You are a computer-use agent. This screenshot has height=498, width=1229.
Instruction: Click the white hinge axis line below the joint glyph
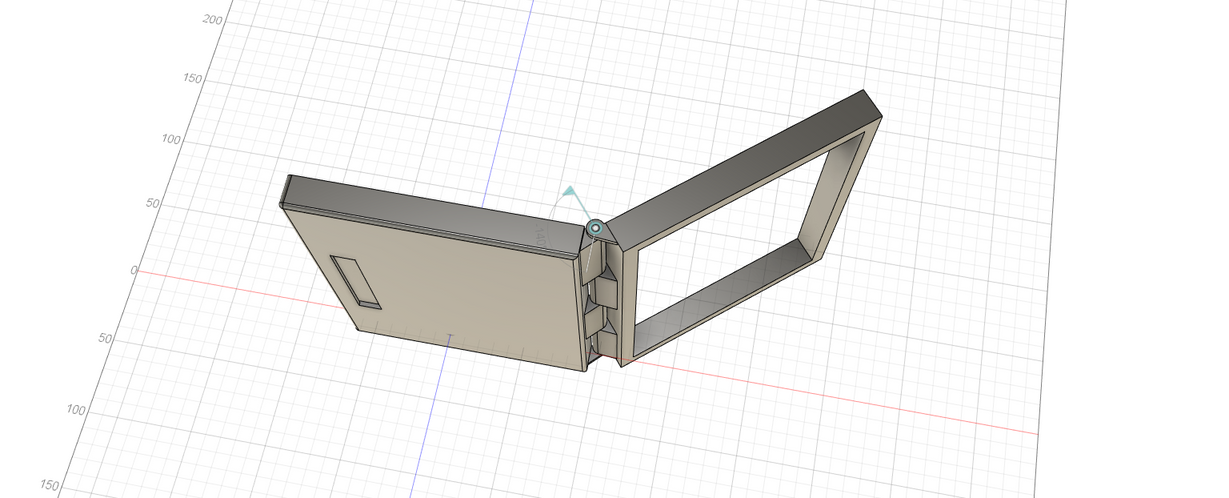pyautogui.click(x=590, y=262)
